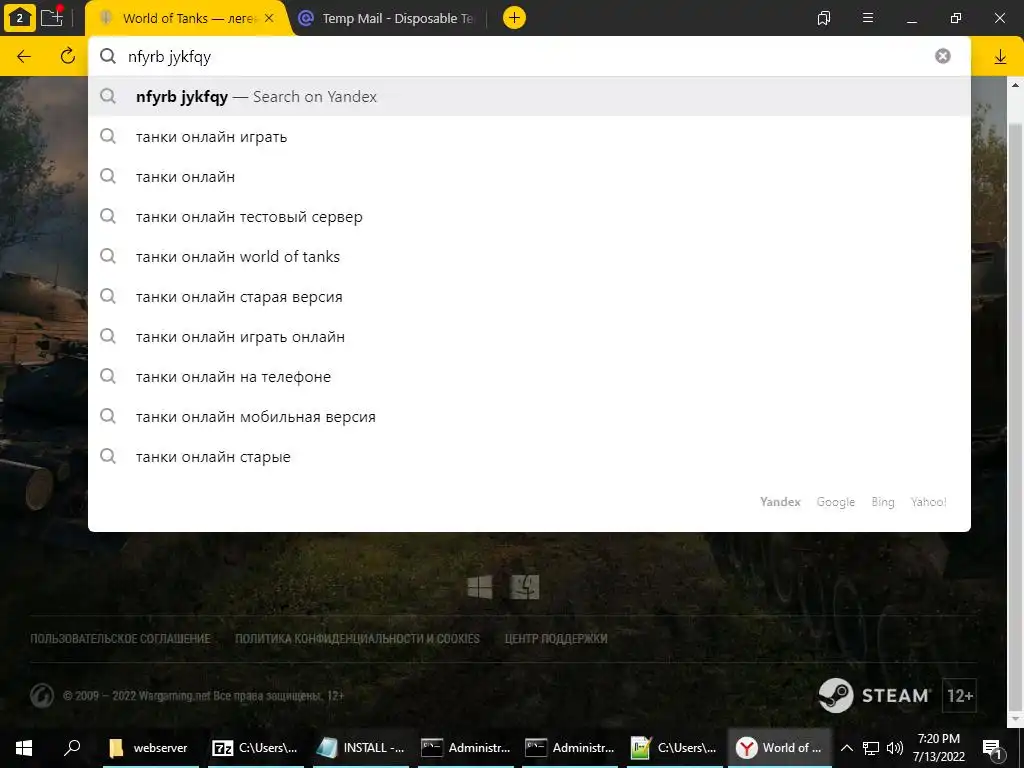Viewport: 1024px width, 768px height.
Task: Open the second Administrator command prompt
Action: [x=569, y=748]
